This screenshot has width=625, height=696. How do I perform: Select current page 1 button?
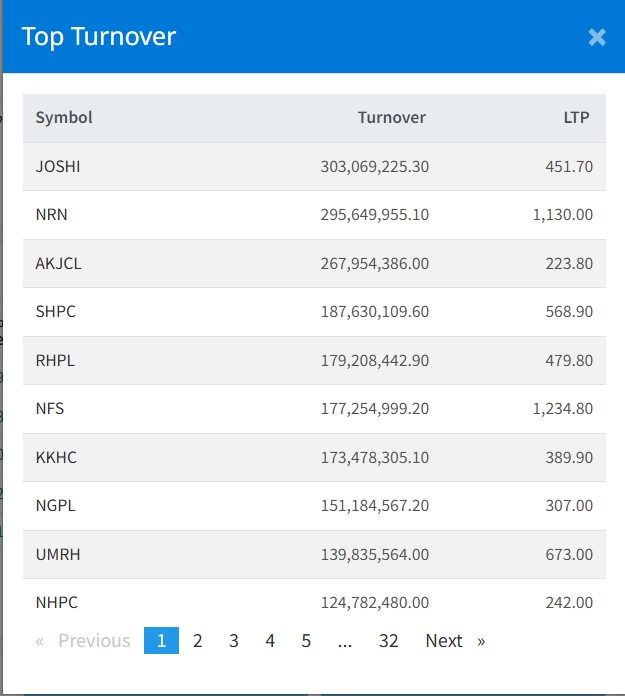pos(161,641)
